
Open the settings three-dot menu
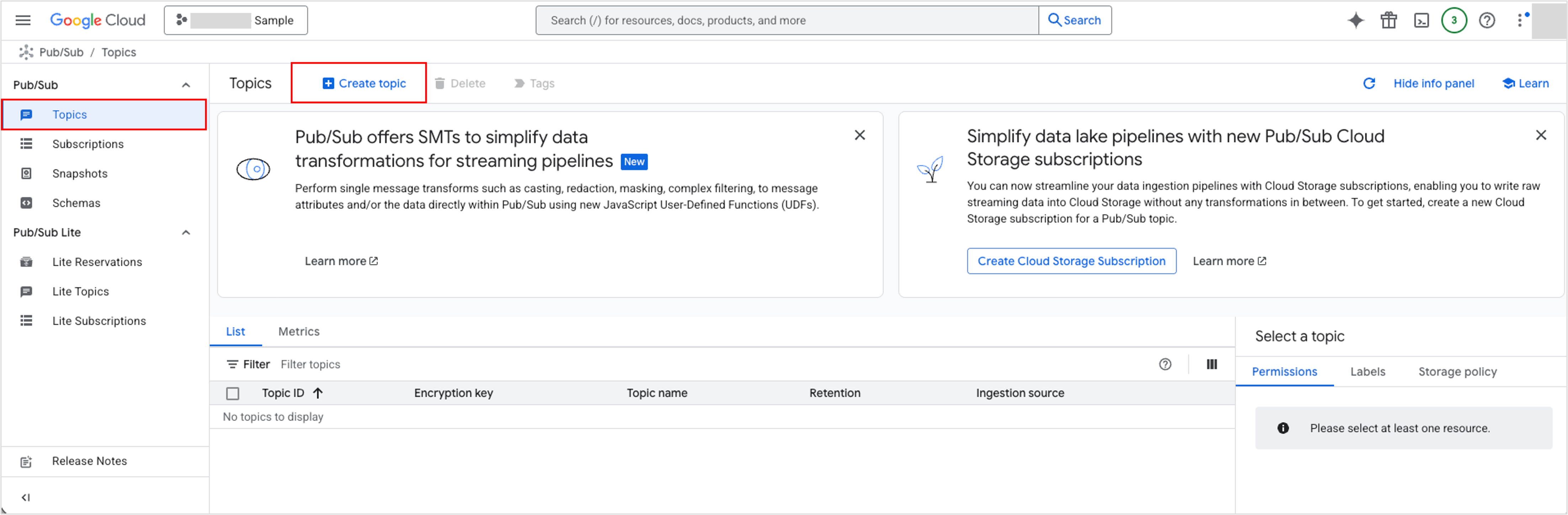(1520, 20)
